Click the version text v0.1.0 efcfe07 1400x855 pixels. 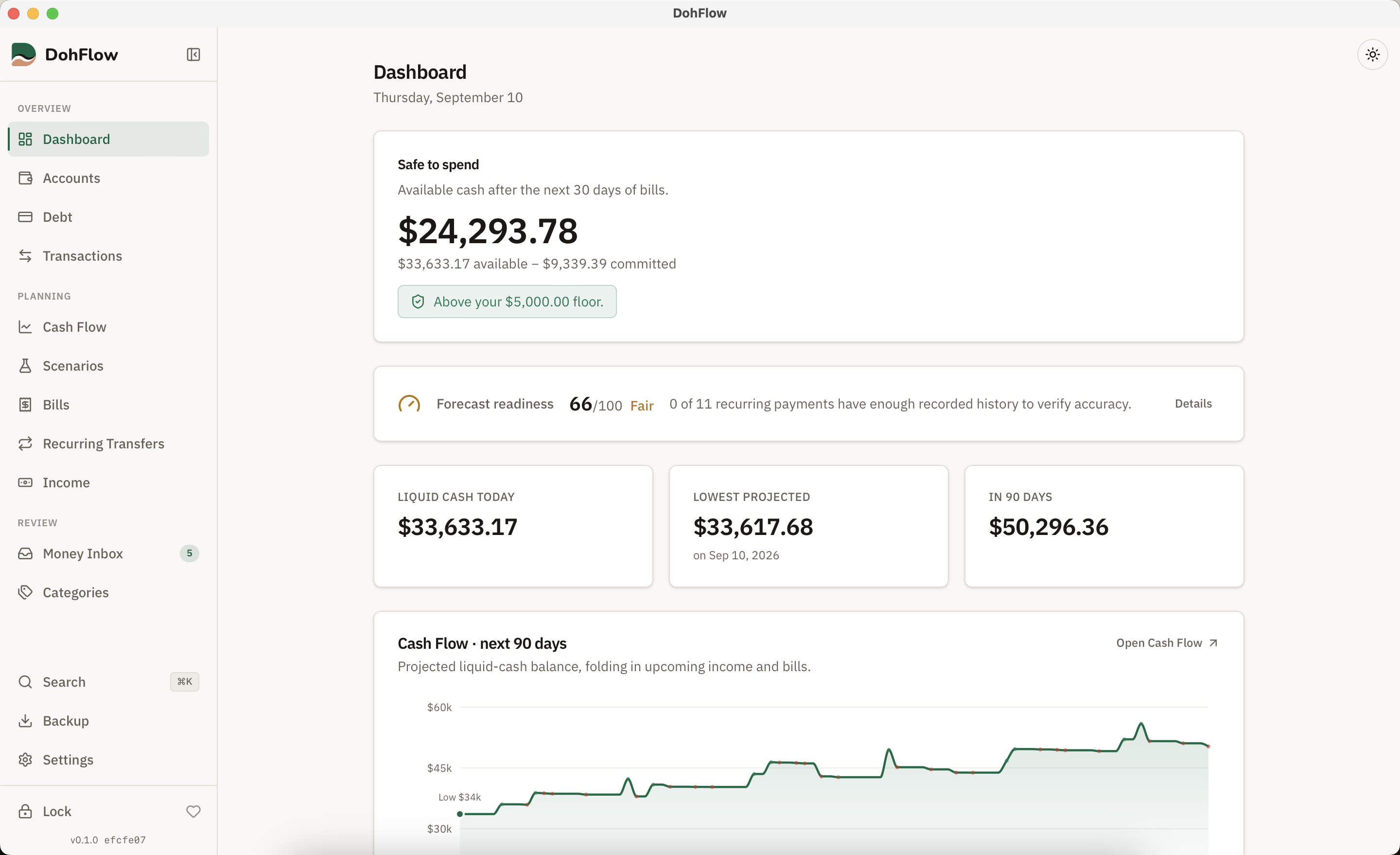coord(108,839)
